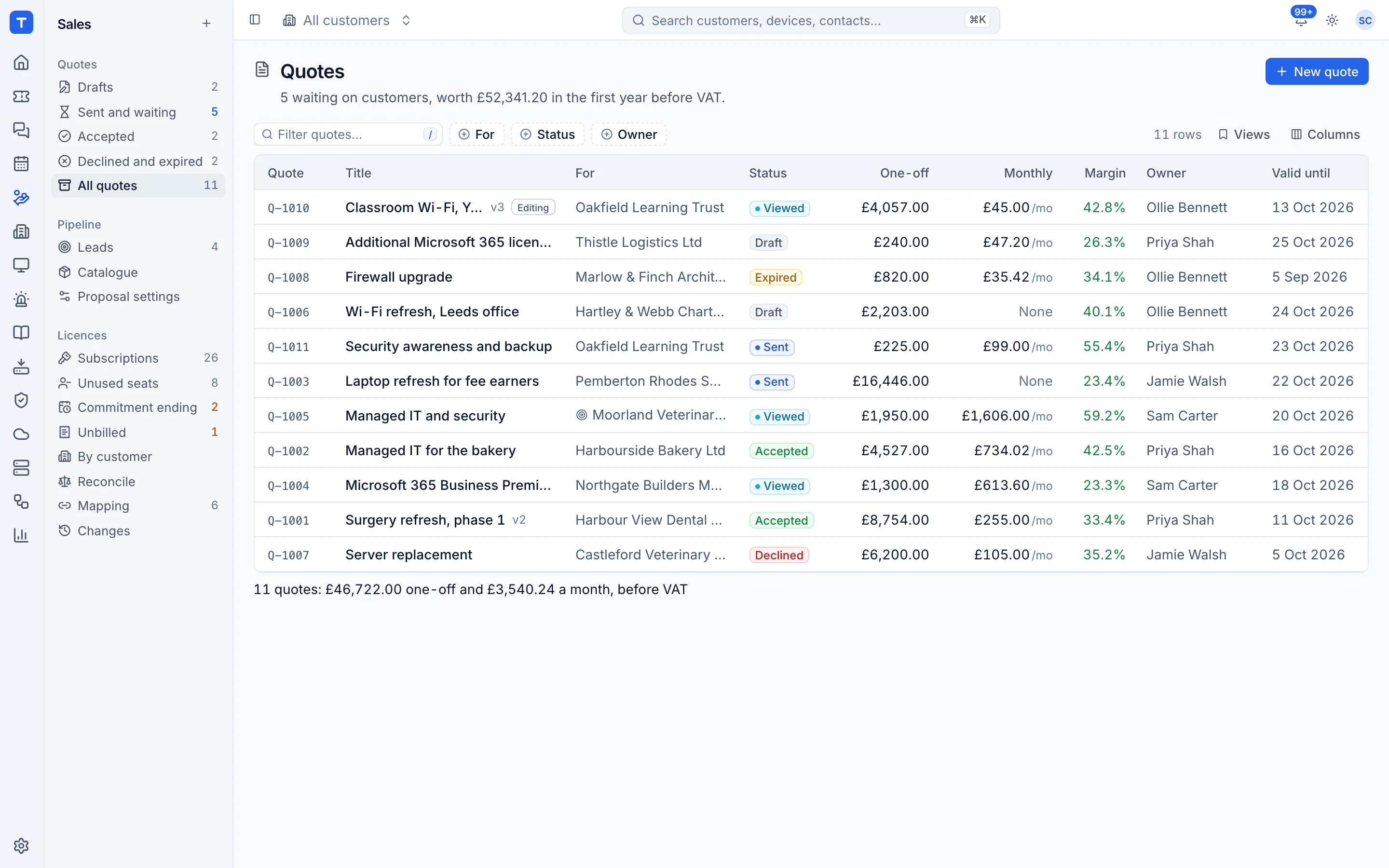
Task: Focus the Filter quotes input
Action: [348, 135]
